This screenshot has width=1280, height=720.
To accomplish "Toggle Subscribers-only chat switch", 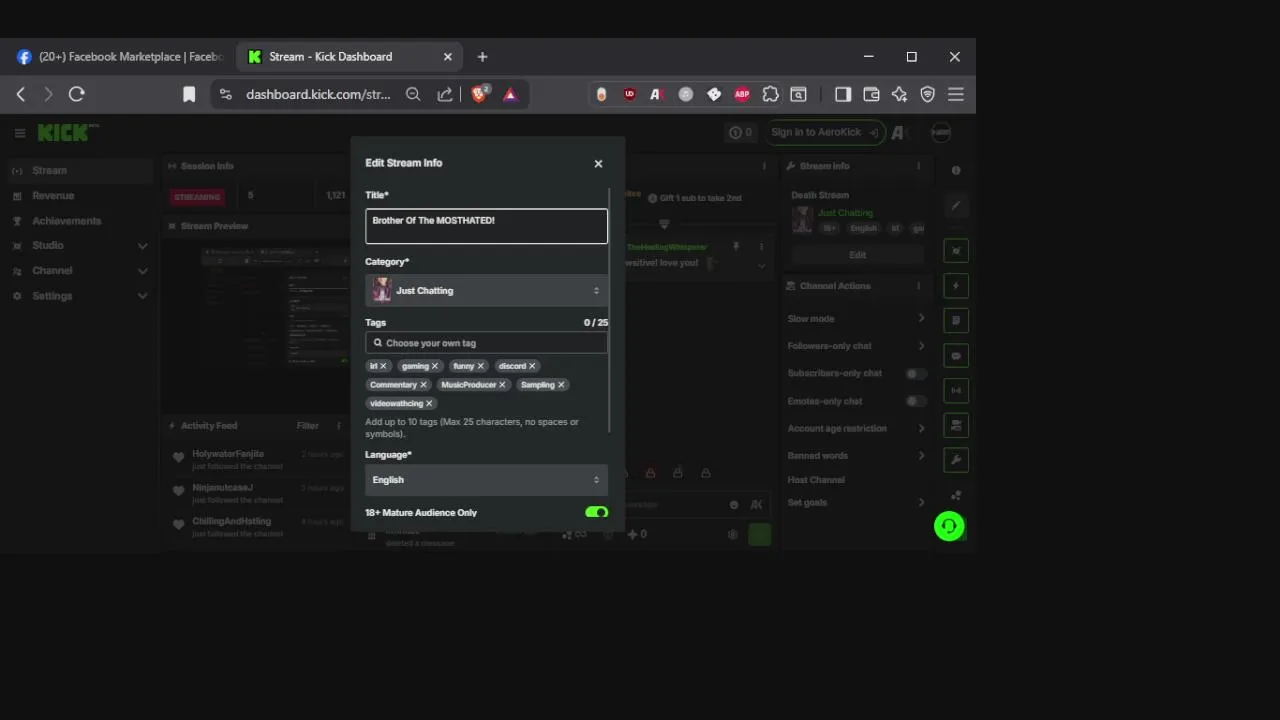I will click(915, 373).
